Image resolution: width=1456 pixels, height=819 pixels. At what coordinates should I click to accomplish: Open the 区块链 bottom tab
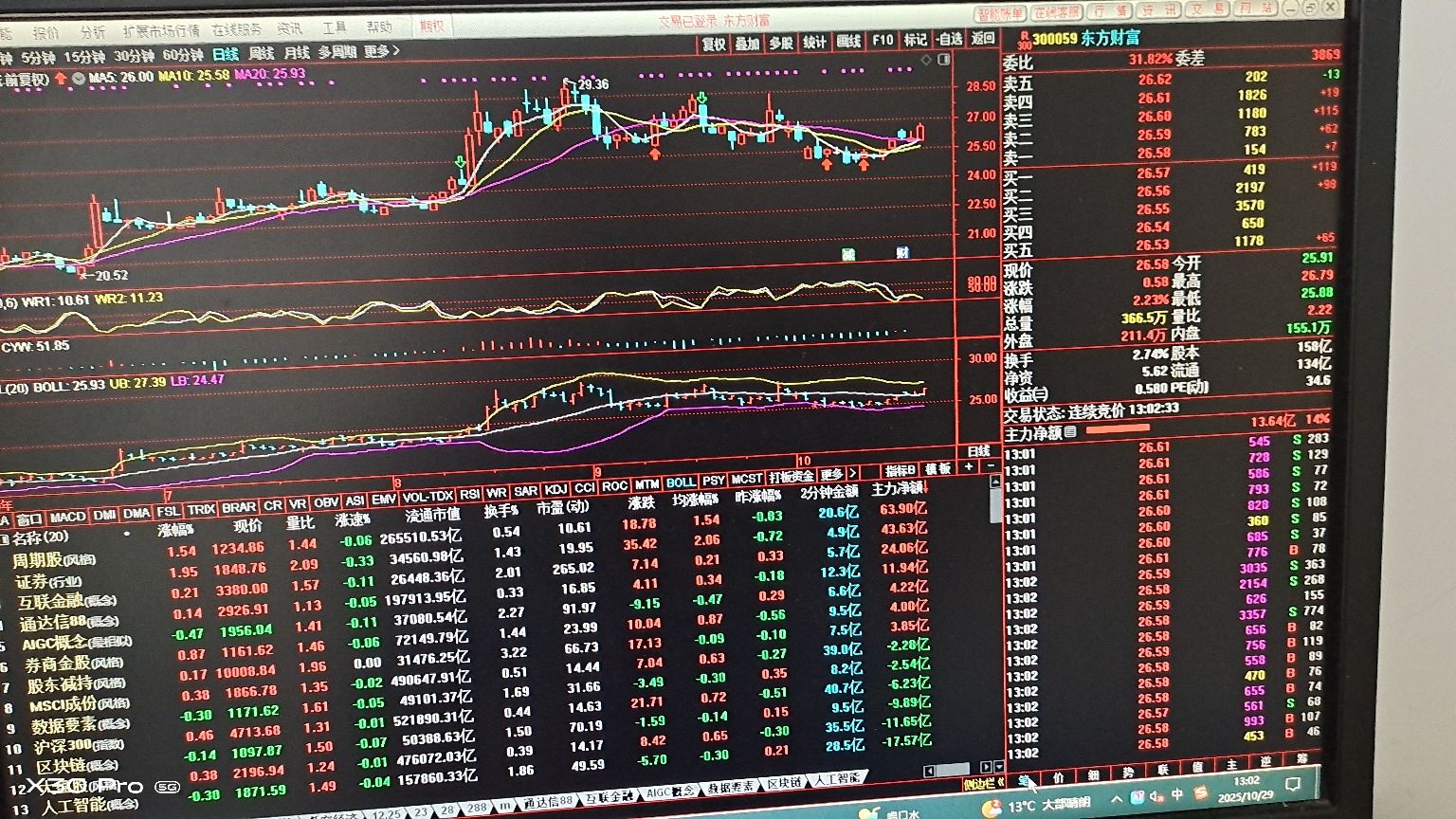784,783
